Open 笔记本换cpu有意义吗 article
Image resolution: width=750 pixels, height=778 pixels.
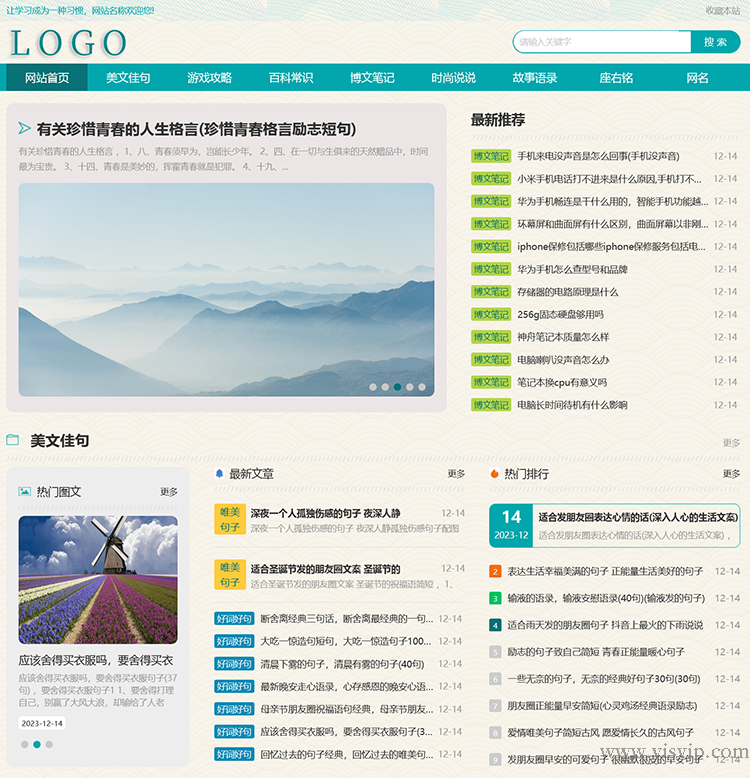[x=562, y=383]
